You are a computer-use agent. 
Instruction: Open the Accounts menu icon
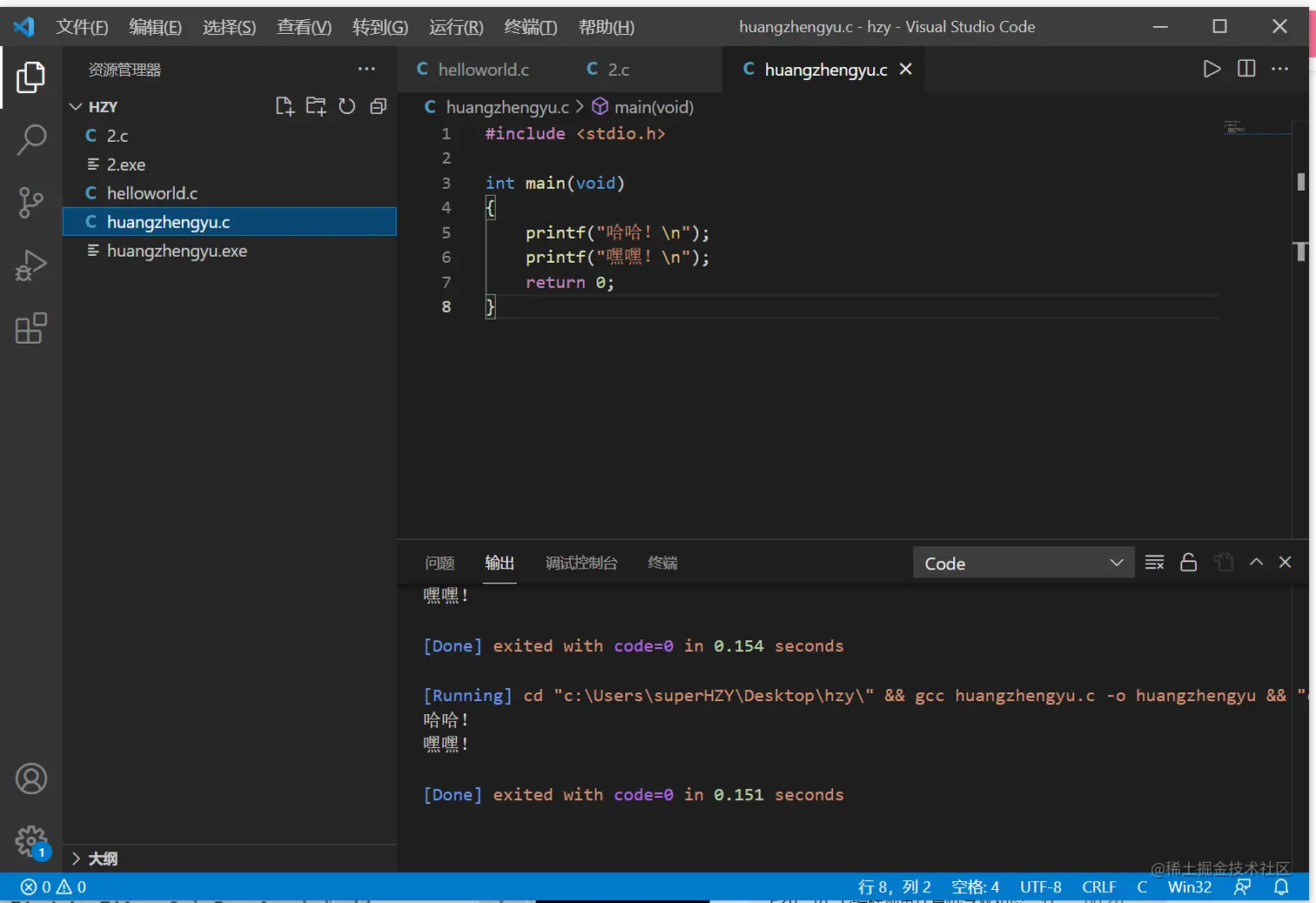(30, 778)
